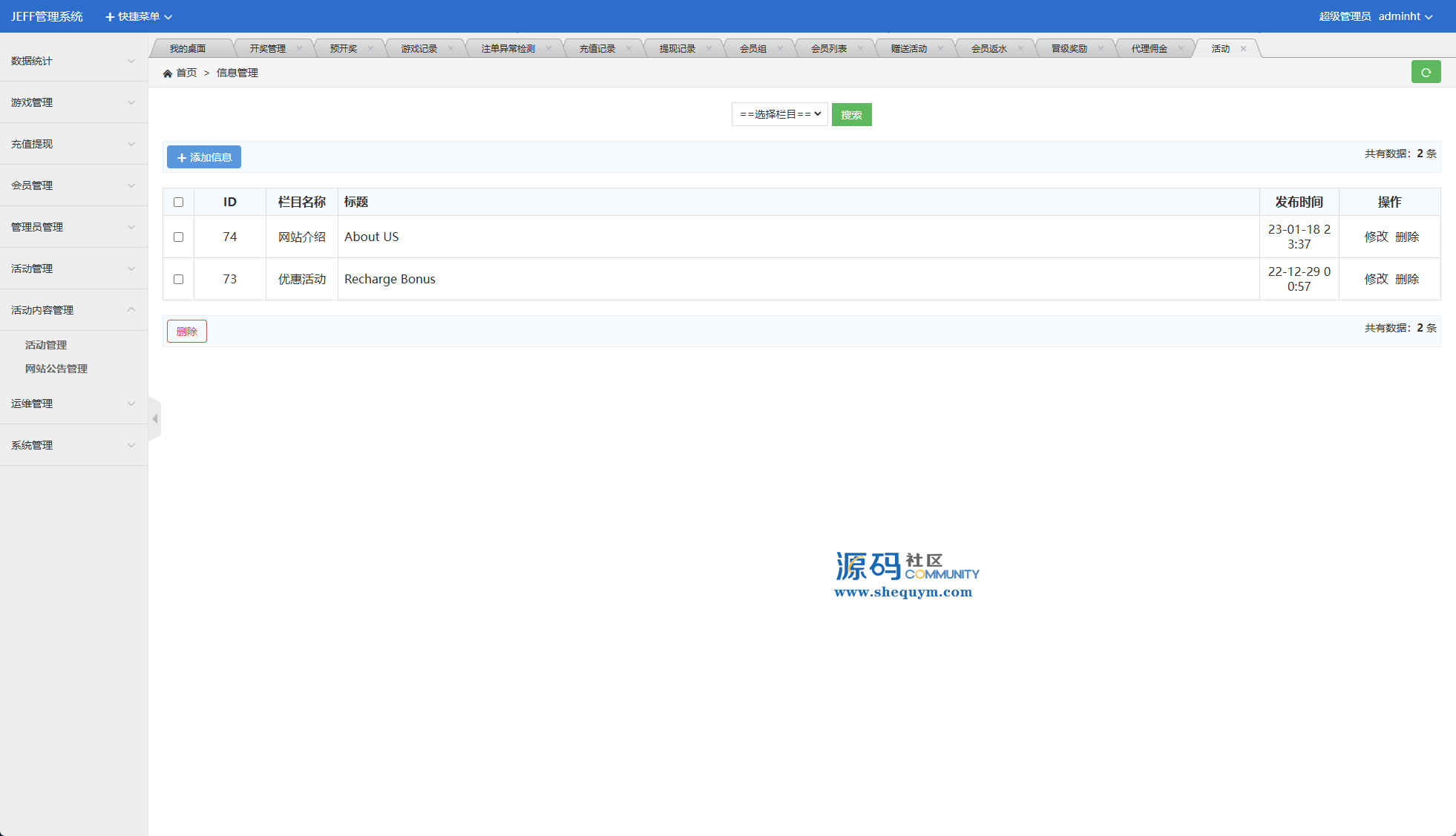1456x836 pixels.
Task: Close the 开奖管理 tab with its x
Action: coord(299,49)
